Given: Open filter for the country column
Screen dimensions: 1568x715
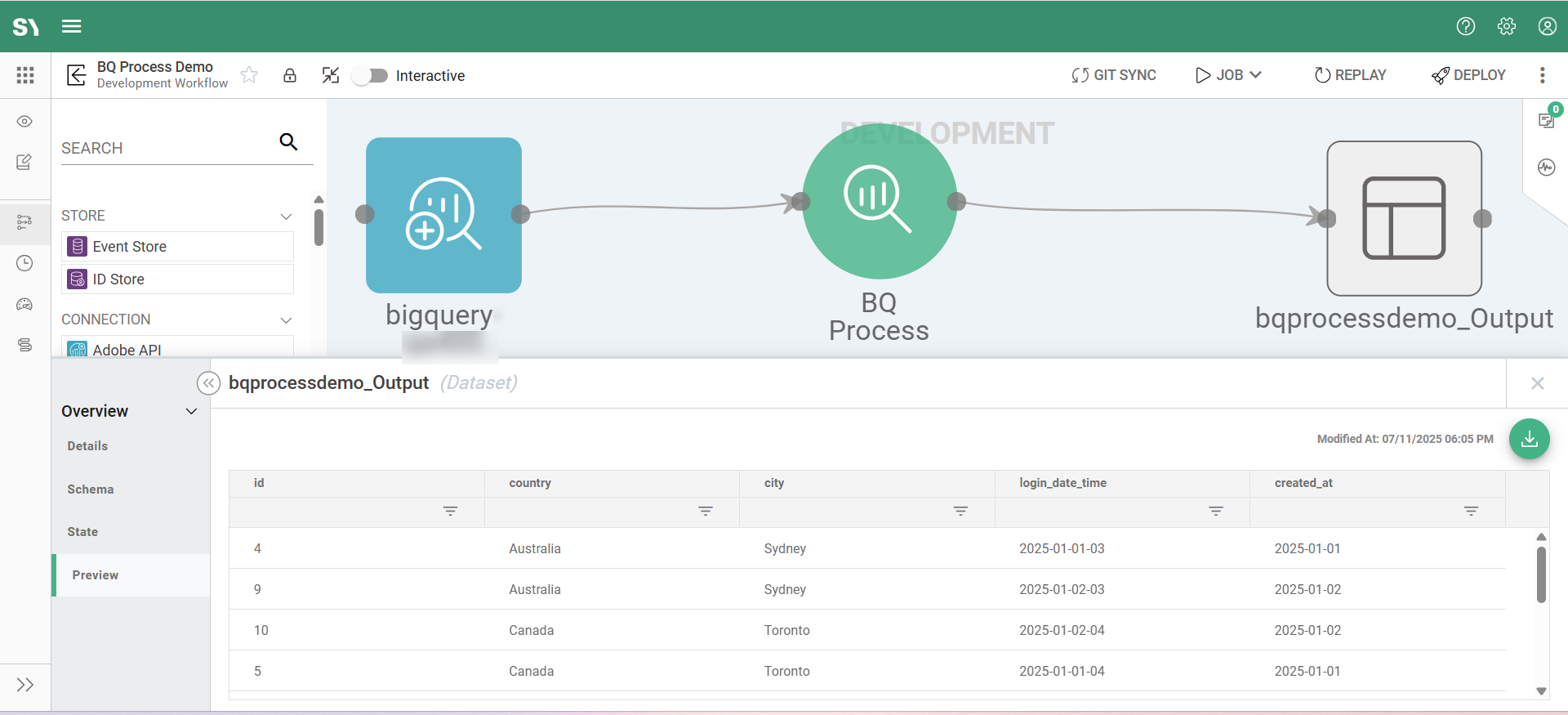Looking at the screenshot, I should coord(706,512).
